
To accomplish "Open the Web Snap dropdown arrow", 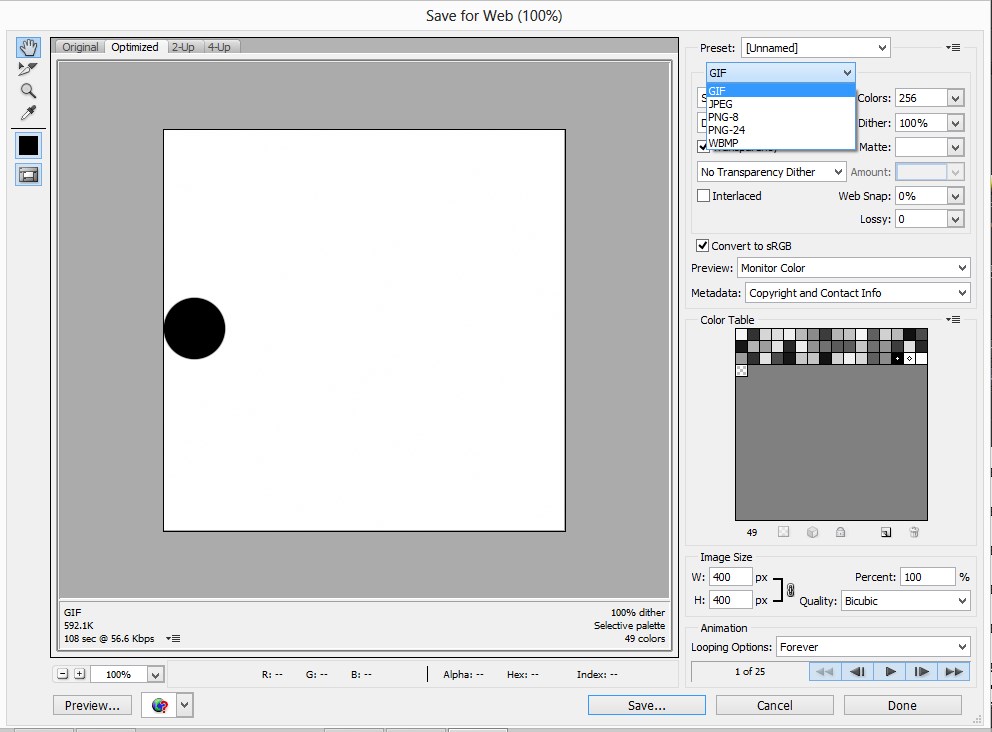I will (955, 196).
